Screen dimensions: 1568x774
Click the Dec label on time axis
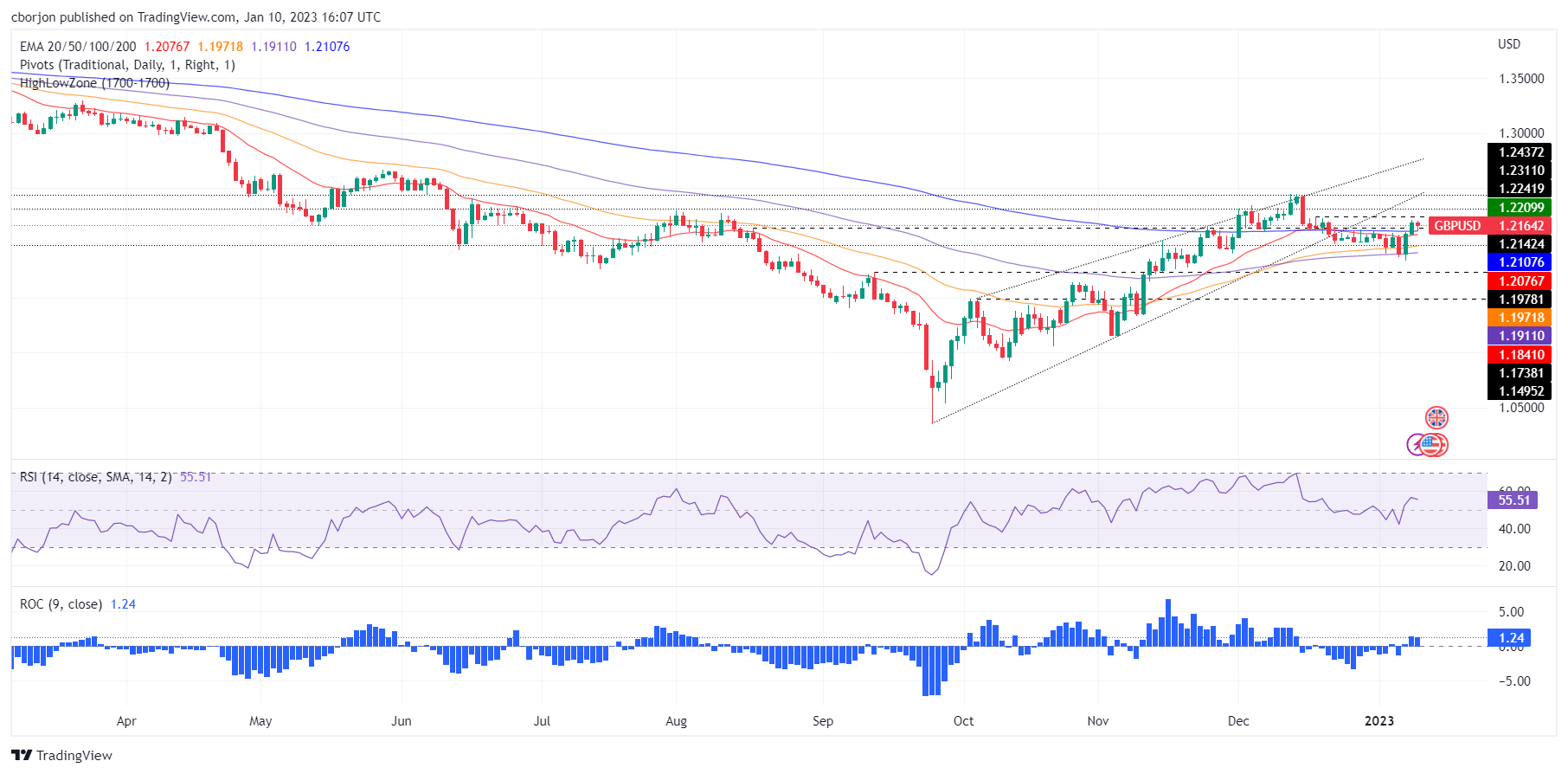click(x=1238, y=721)
